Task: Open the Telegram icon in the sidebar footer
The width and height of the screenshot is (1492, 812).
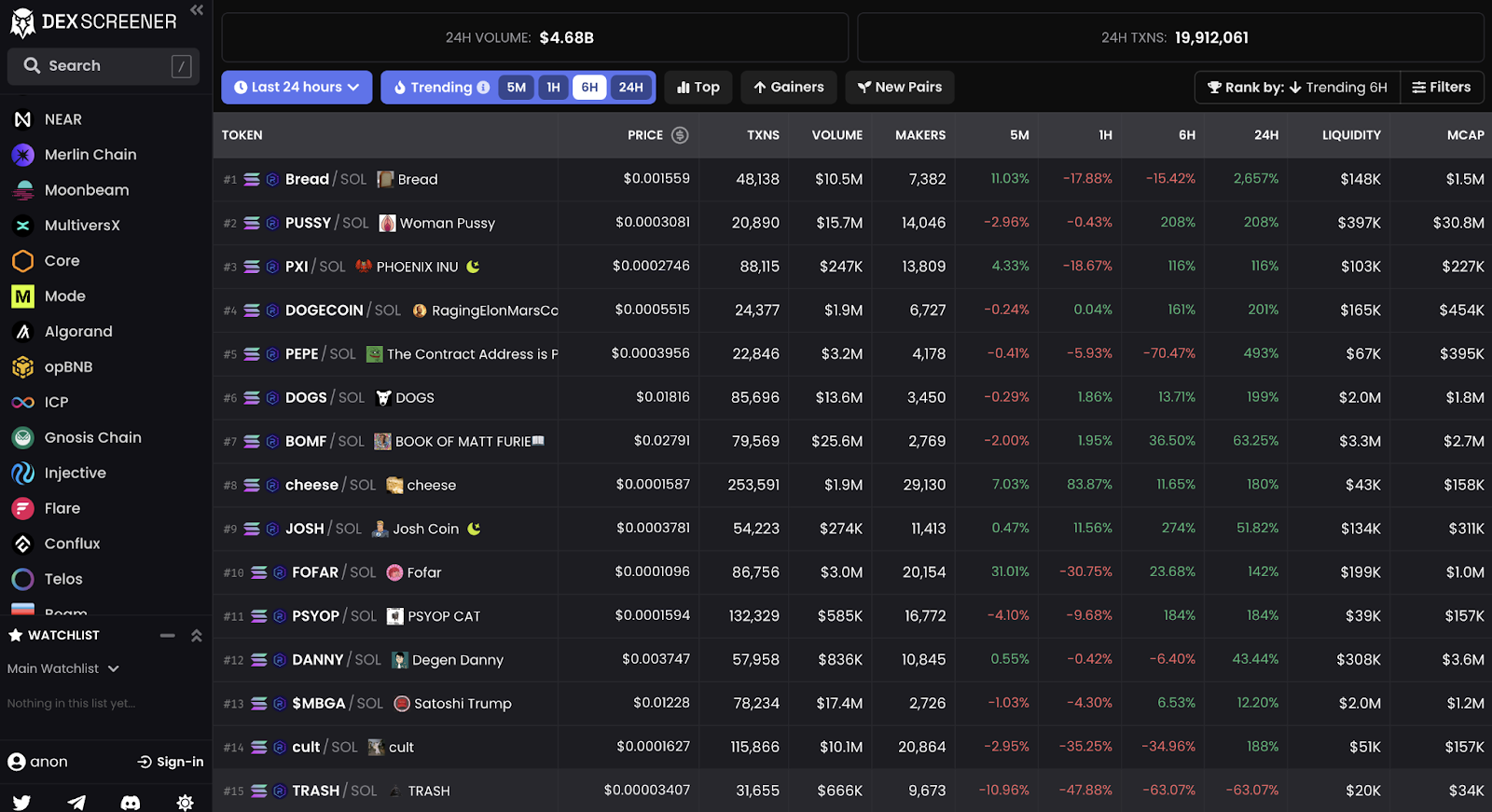Action: pyautogui.click(x=76, y=802)
